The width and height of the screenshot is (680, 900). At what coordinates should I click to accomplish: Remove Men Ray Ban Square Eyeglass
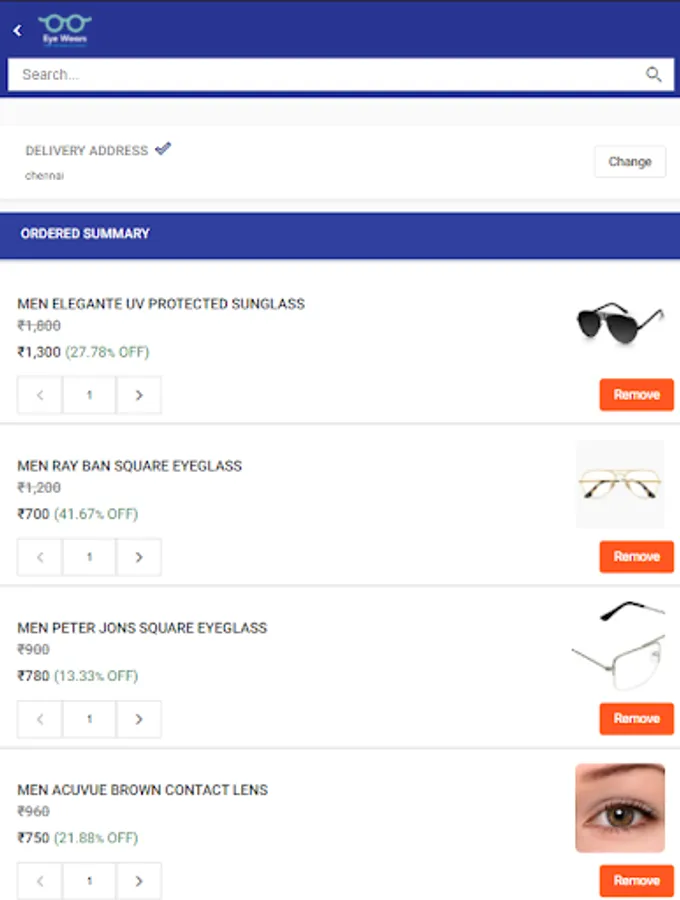[x=636, y=557]
